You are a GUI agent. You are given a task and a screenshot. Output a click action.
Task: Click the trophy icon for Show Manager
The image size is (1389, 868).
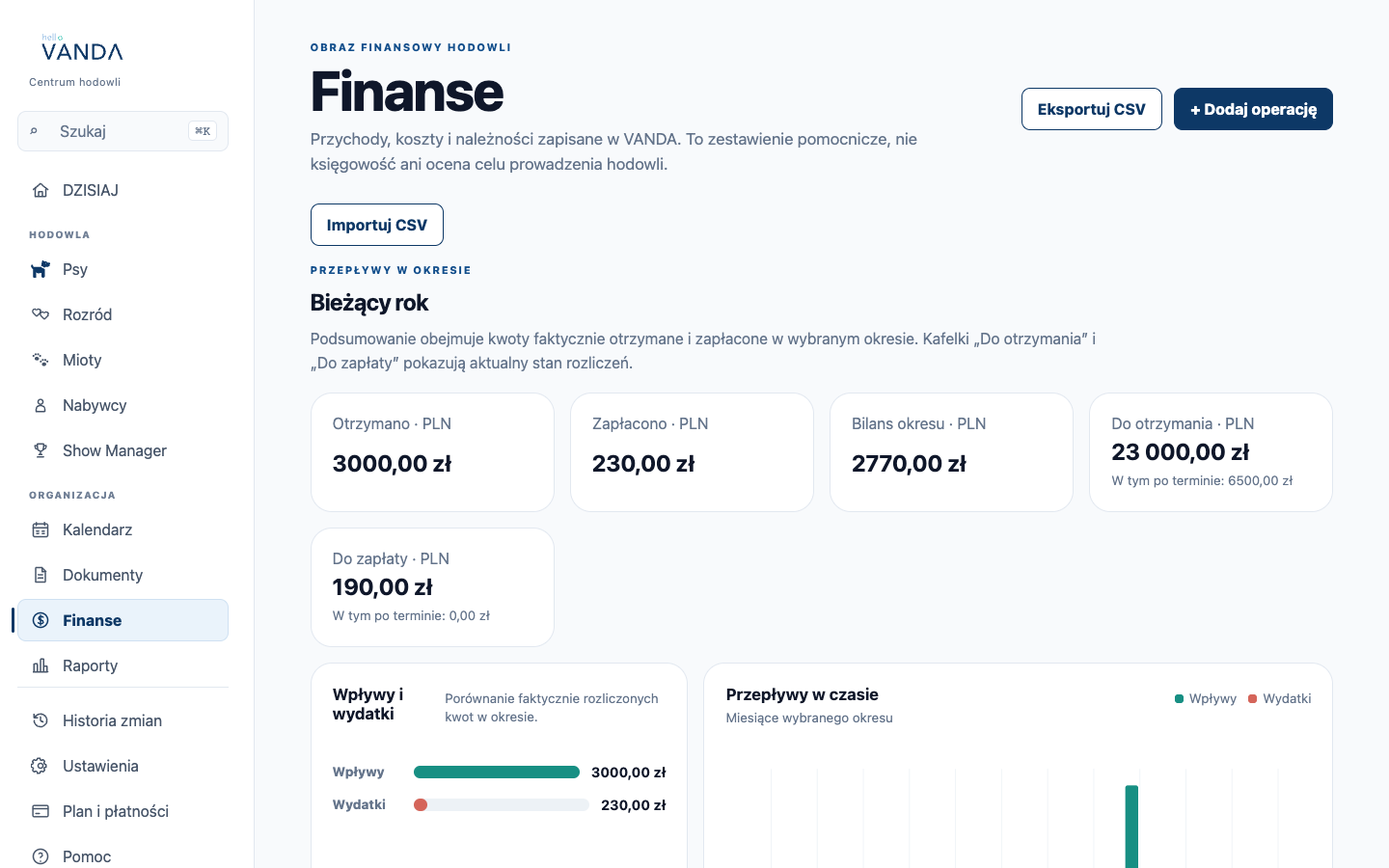[x=41, y=450]
